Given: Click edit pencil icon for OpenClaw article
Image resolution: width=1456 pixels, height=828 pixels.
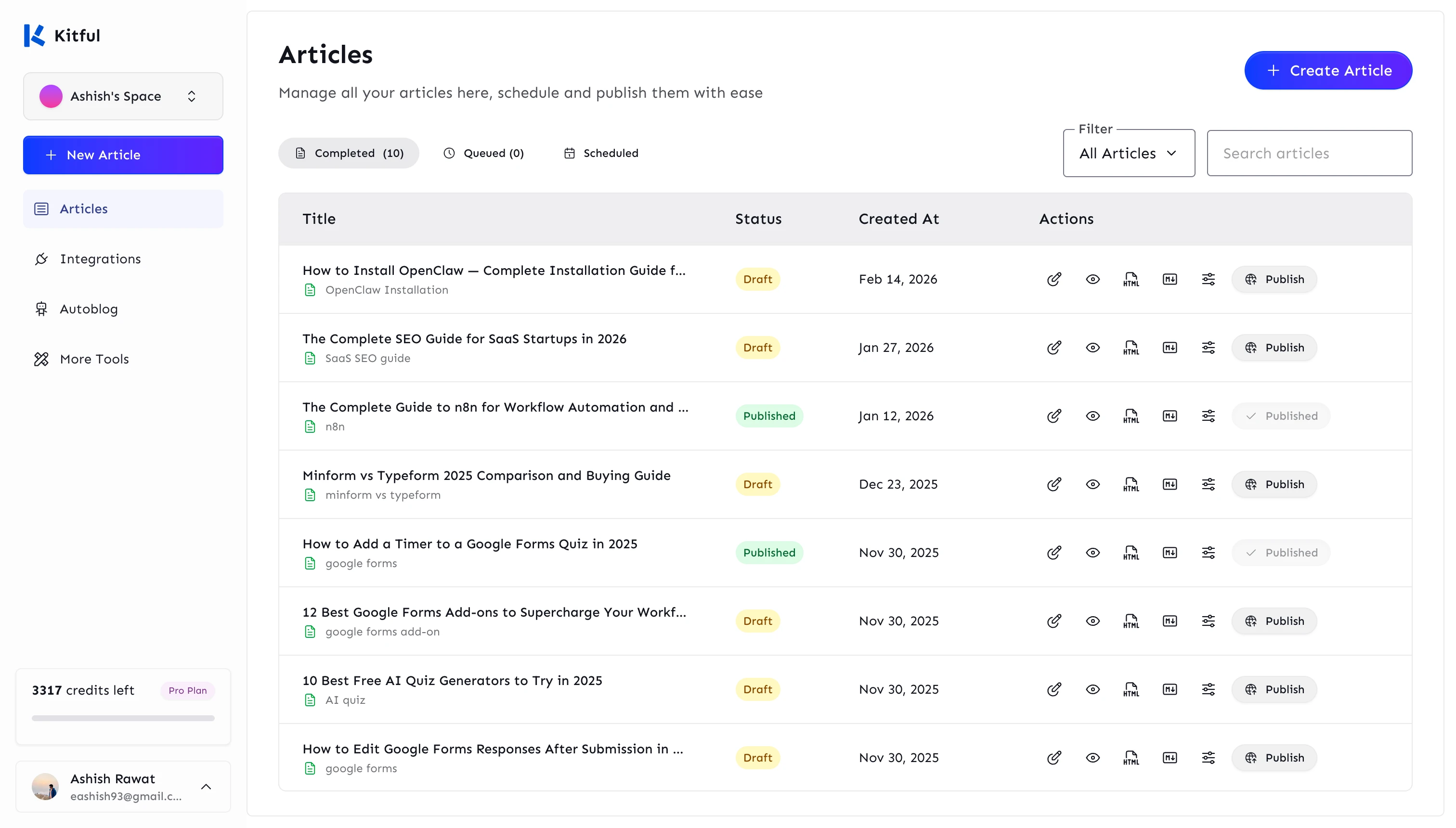Looking at the screenshot, I should 1054,279.
